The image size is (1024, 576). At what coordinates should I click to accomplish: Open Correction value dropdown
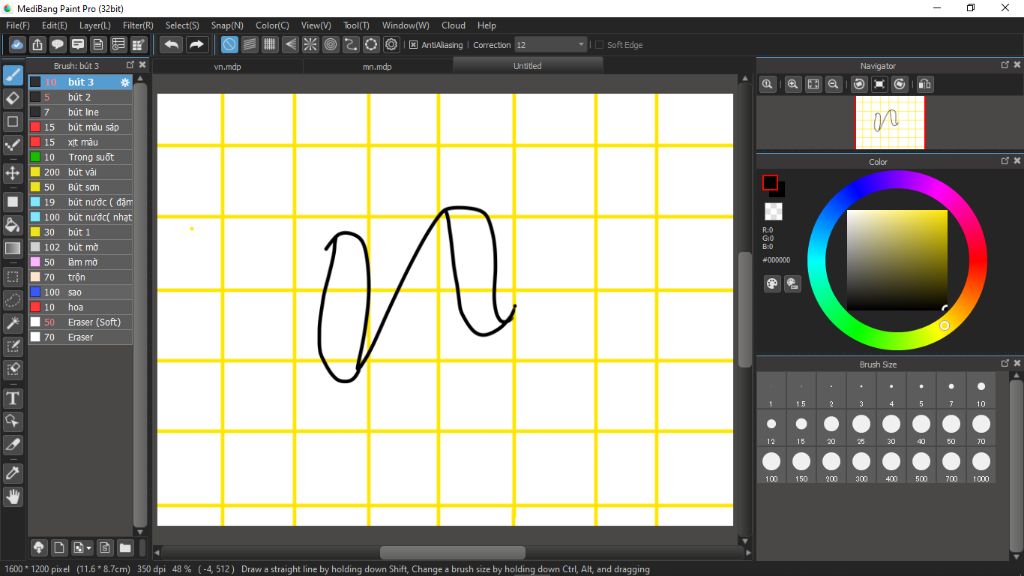(581, 45)
